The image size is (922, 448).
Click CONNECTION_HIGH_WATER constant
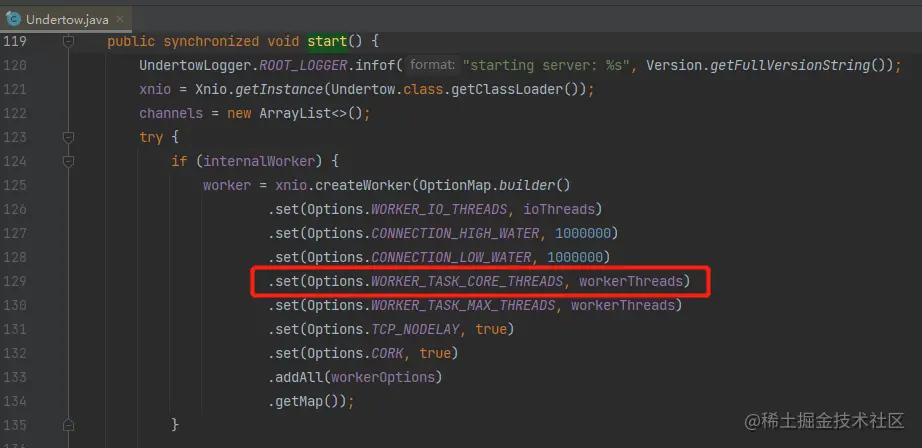click(455, 234)
